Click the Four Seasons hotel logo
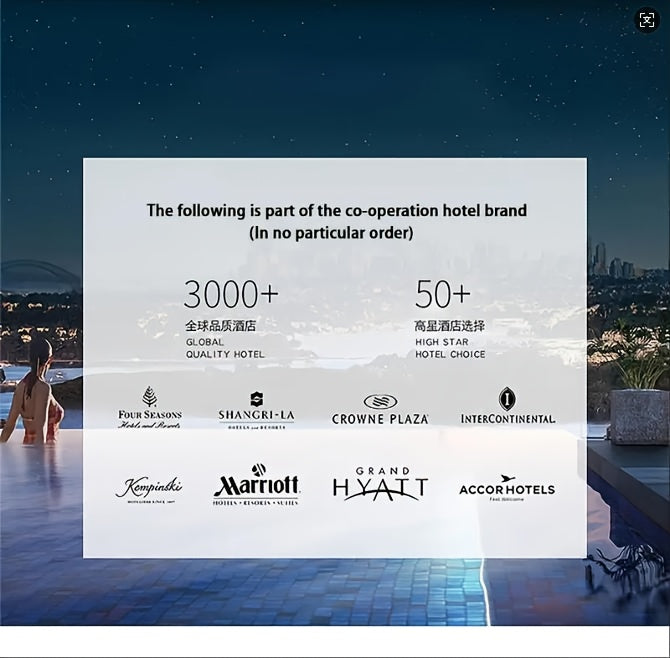The image size is (670, 658). tap(150, 407)
